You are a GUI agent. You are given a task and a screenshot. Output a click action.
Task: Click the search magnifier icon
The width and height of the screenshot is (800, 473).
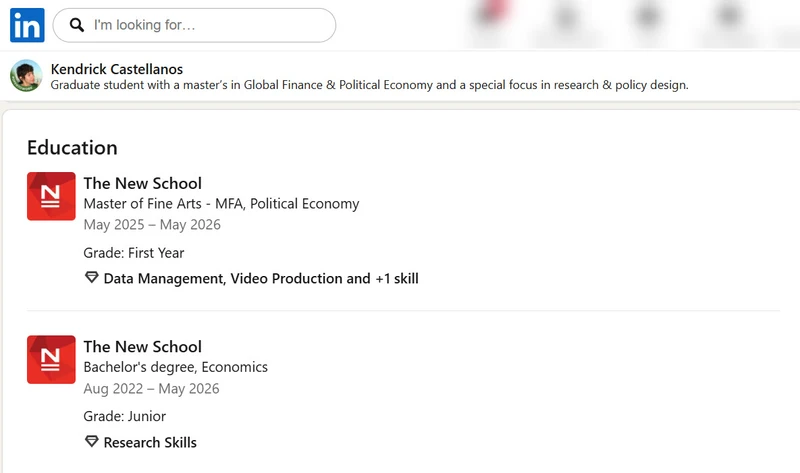point(77,25)
